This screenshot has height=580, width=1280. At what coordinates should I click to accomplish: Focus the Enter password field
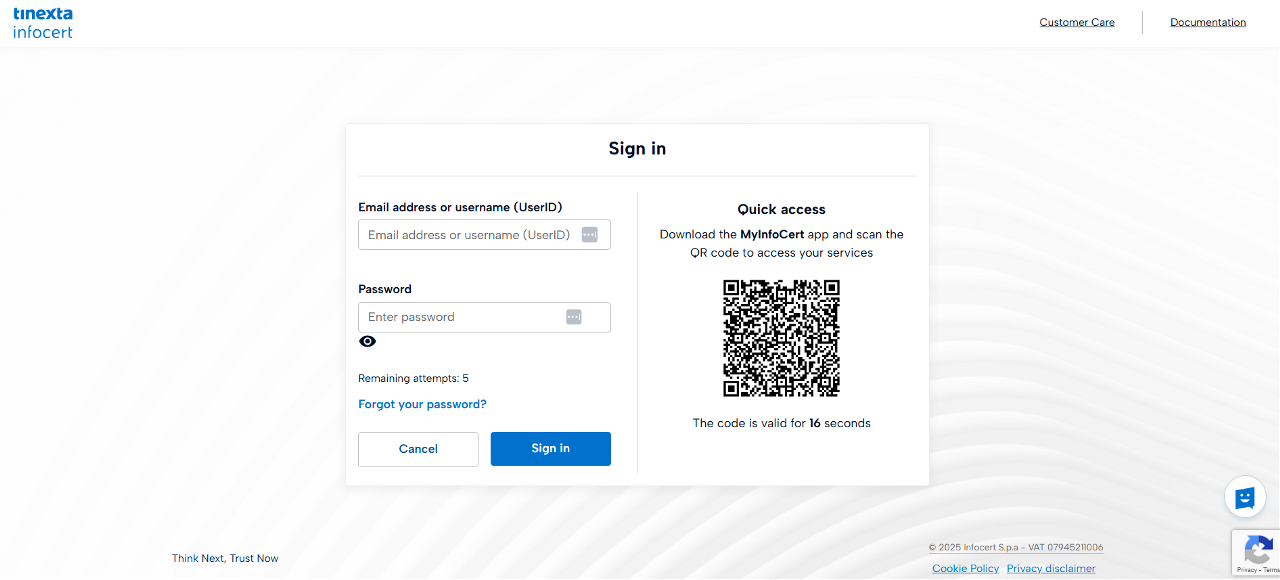[460, 317]
